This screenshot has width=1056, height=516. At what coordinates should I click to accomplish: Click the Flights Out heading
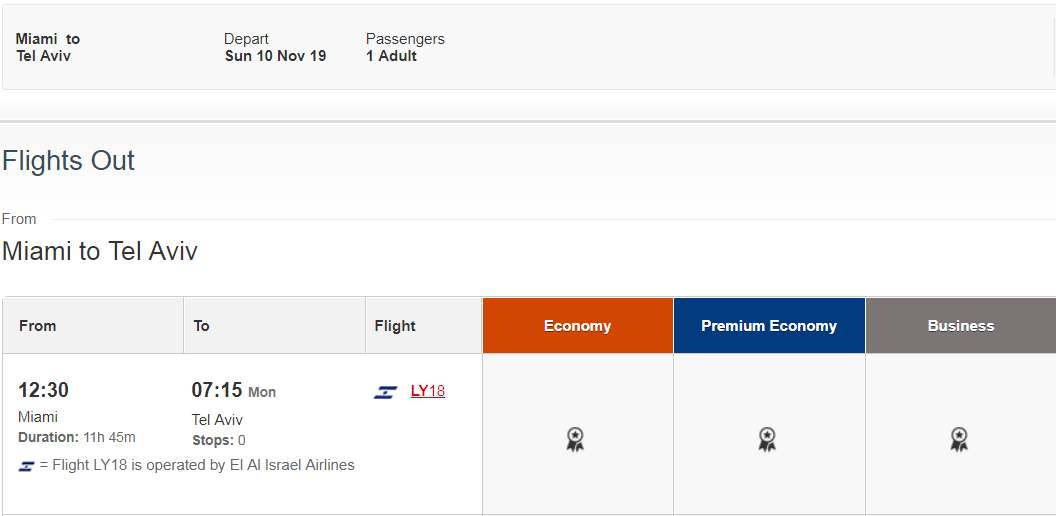[x=69, y=160]
